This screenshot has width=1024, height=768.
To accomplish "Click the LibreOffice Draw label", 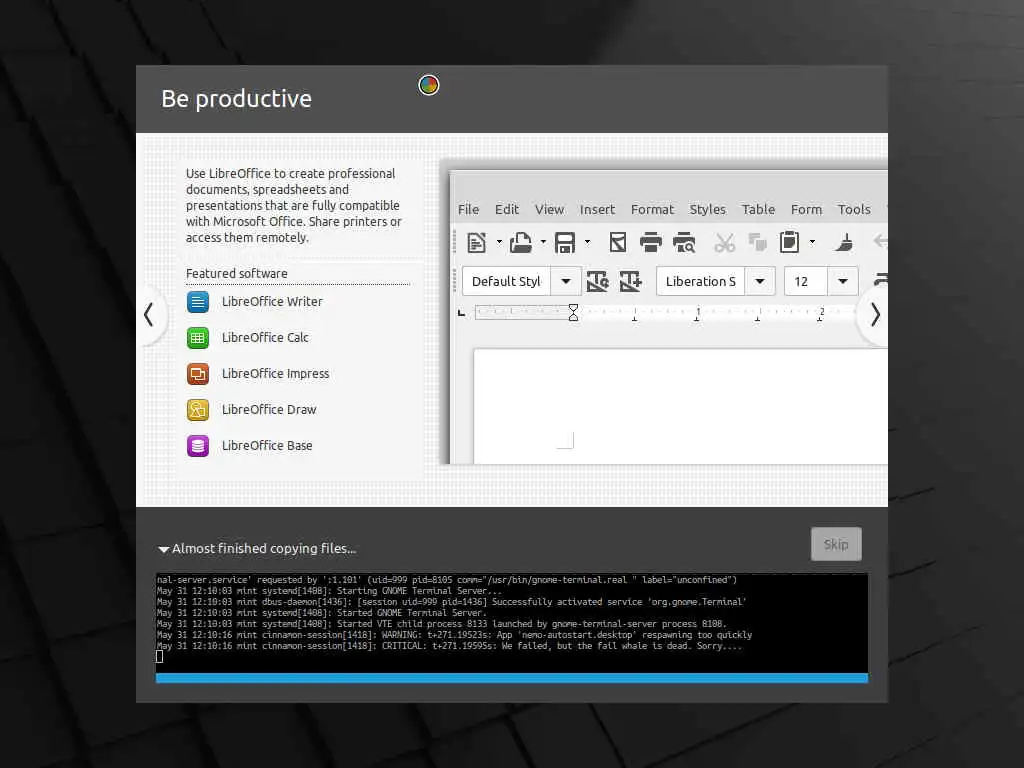I will coord(269,409).
